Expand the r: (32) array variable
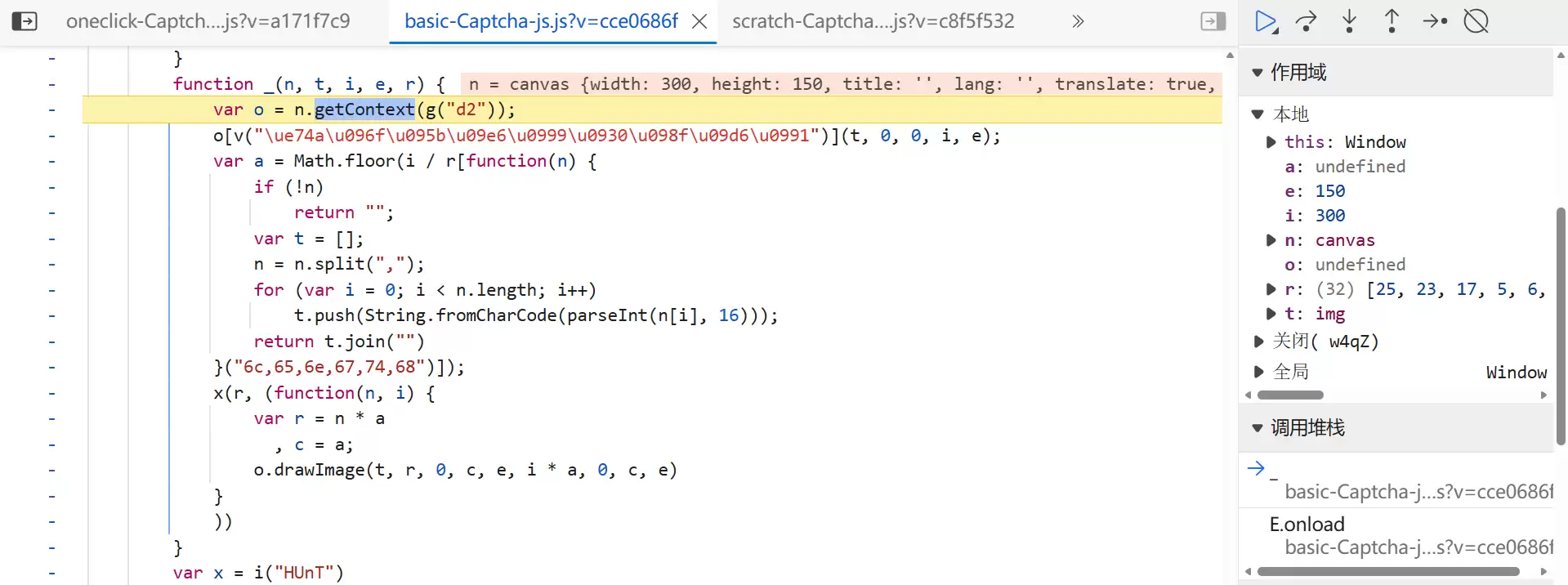This screenshot has height=585, width=1568. pyautogui.click(x=1271, y=289)
